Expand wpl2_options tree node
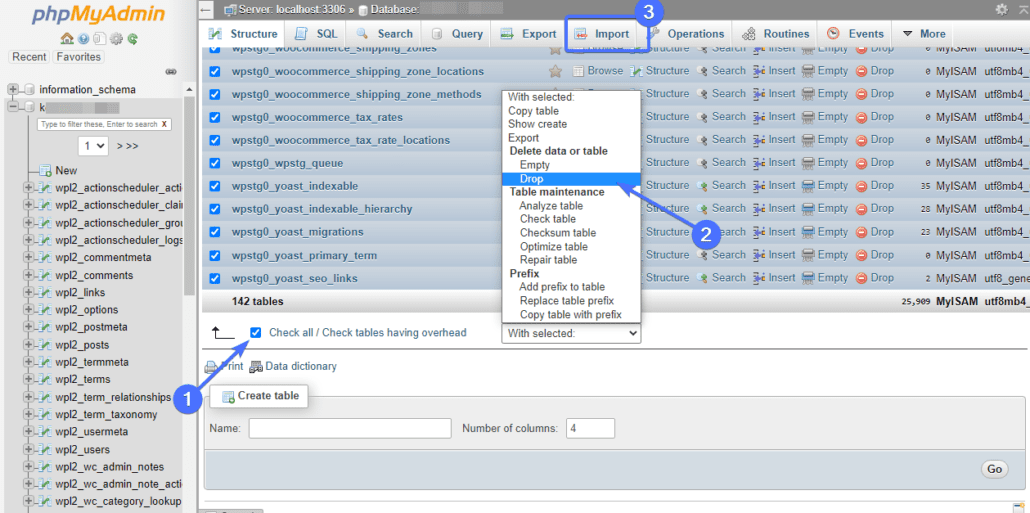 (x=28, y=309)
